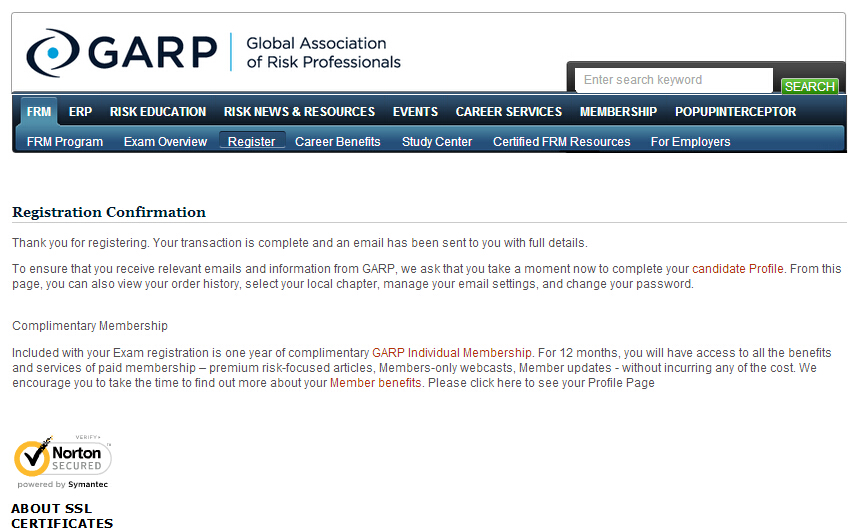
Task: Click the GARP logo
Action: pos(213,53)
